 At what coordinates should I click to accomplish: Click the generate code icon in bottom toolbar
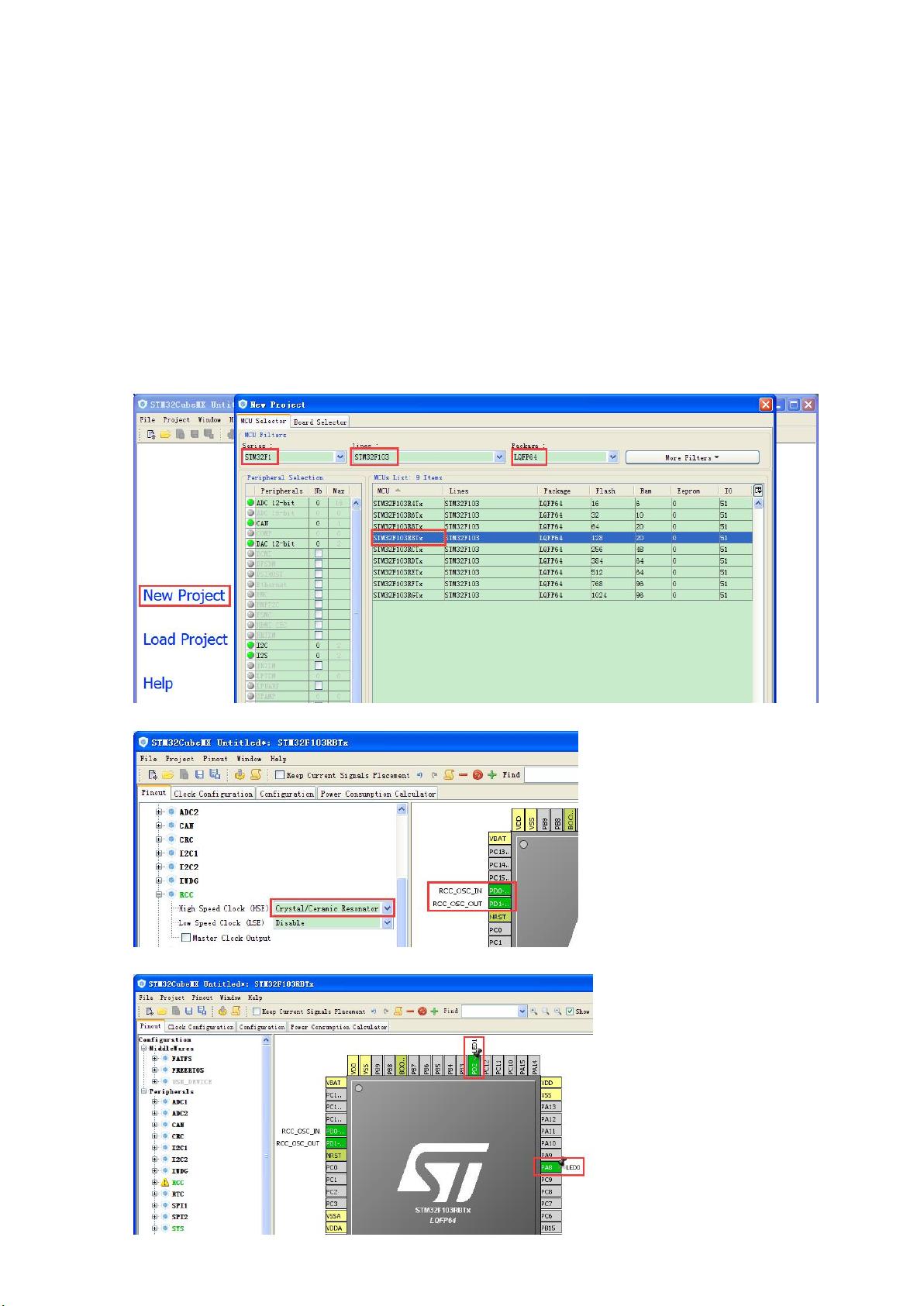[x=222, y=1011]
